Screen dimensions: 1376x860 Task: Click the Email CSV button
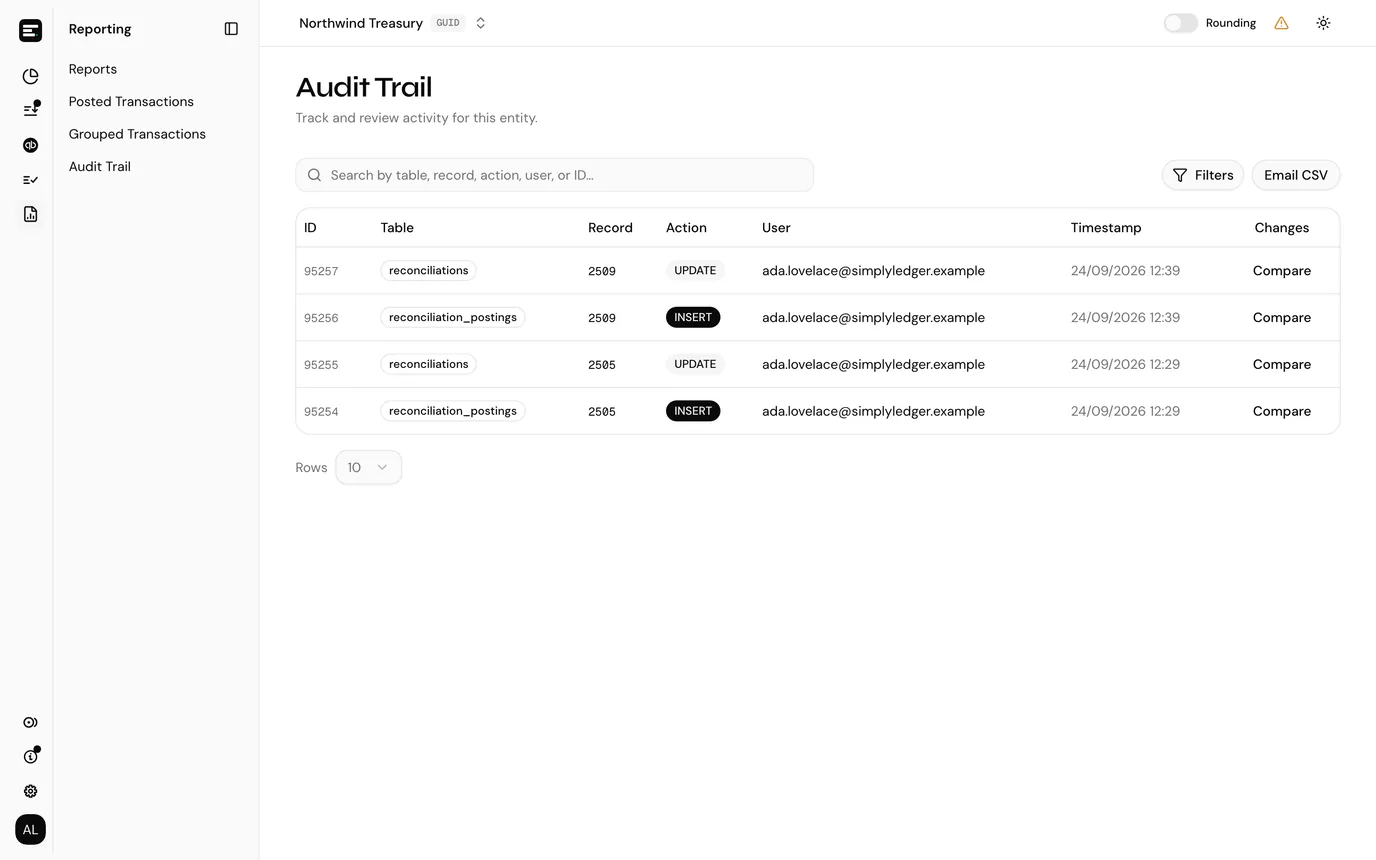tap(1296, 175)
